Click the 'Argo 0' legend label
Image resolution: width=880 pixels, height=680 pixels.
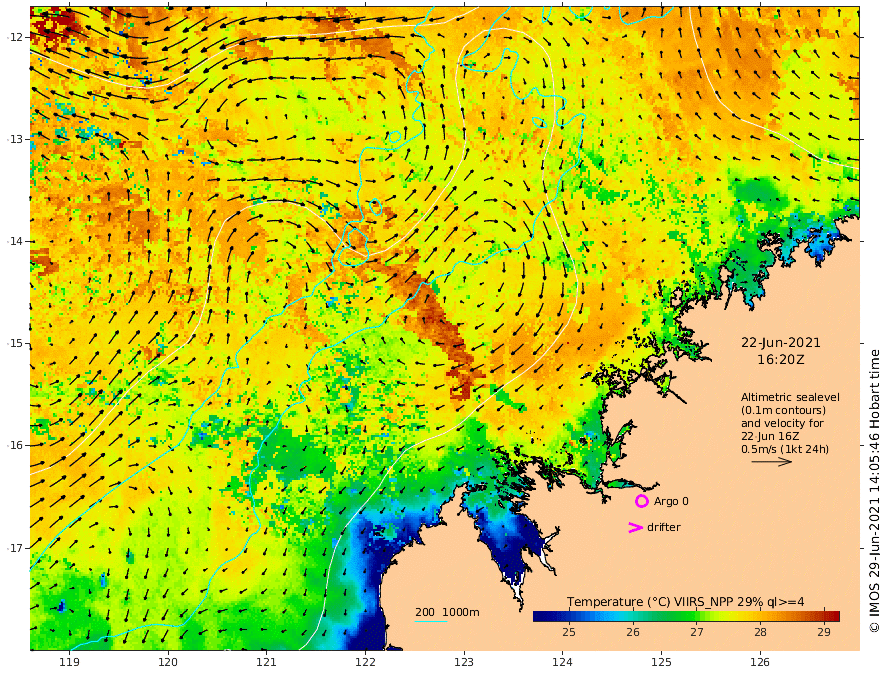(671, 501)
